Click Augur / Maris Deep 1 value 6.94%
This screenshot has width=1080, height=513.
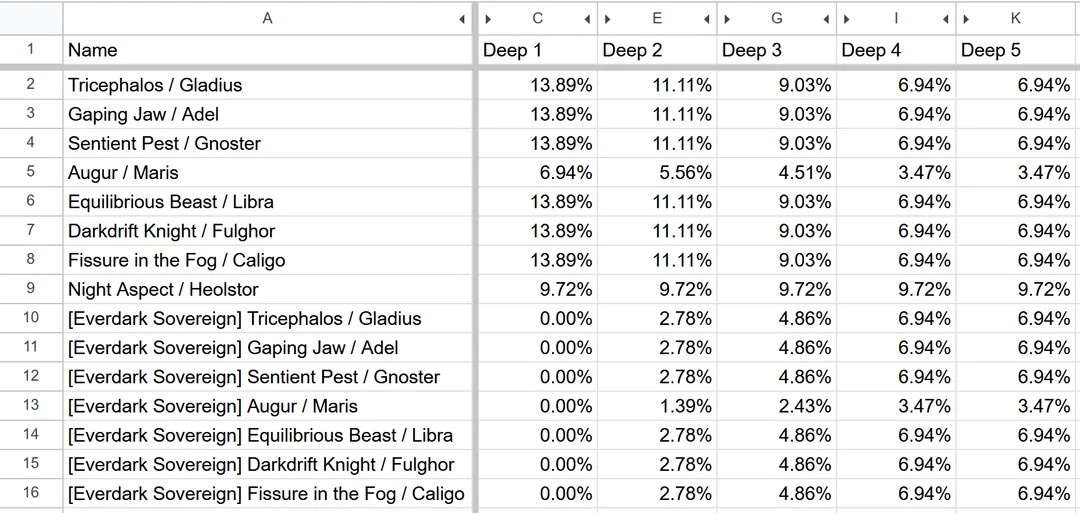pyautogui.click(x=538, y=173)
